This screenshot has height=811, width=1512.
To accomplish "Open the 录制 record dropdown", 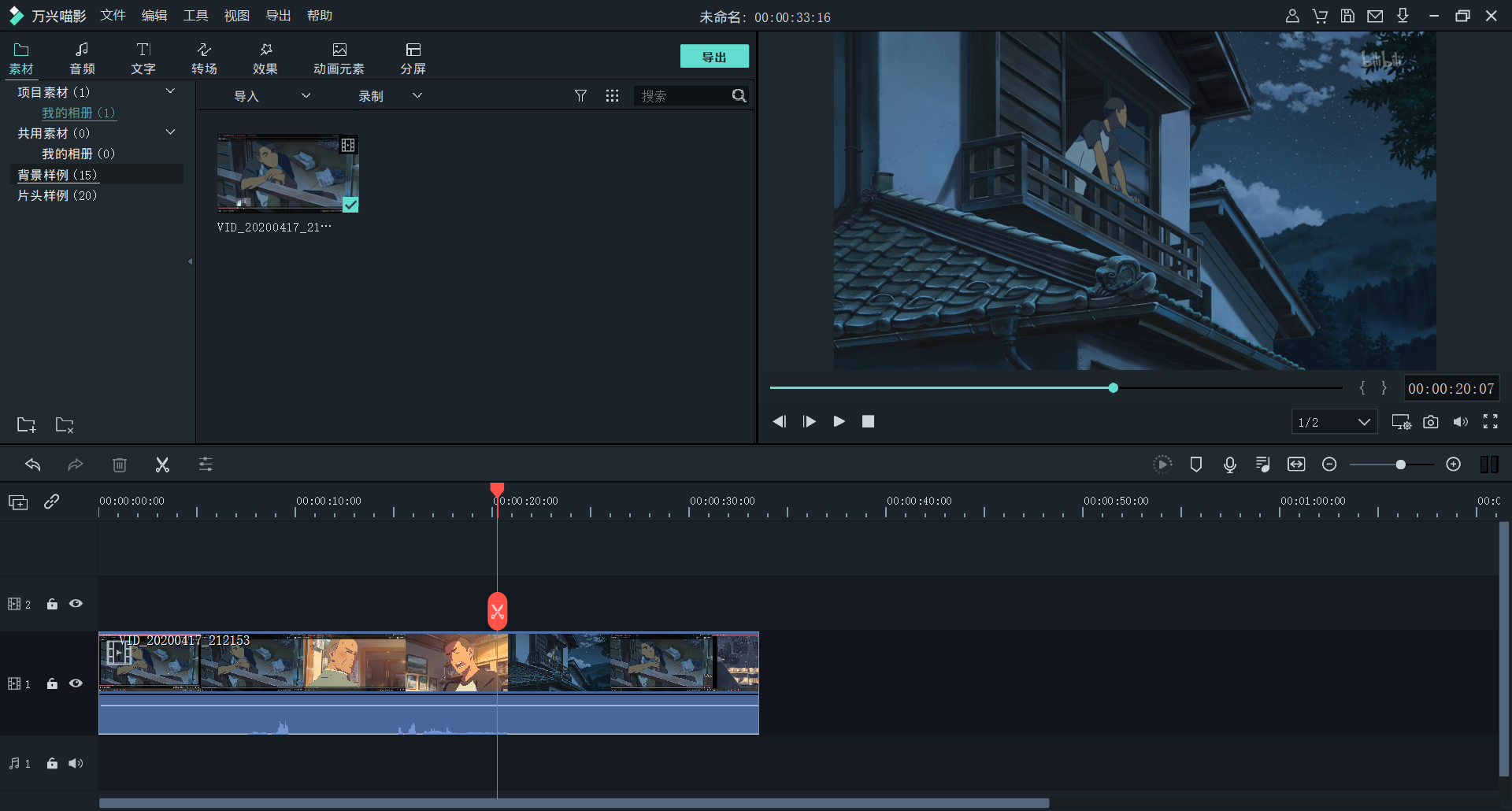I will tap(390, 96).
